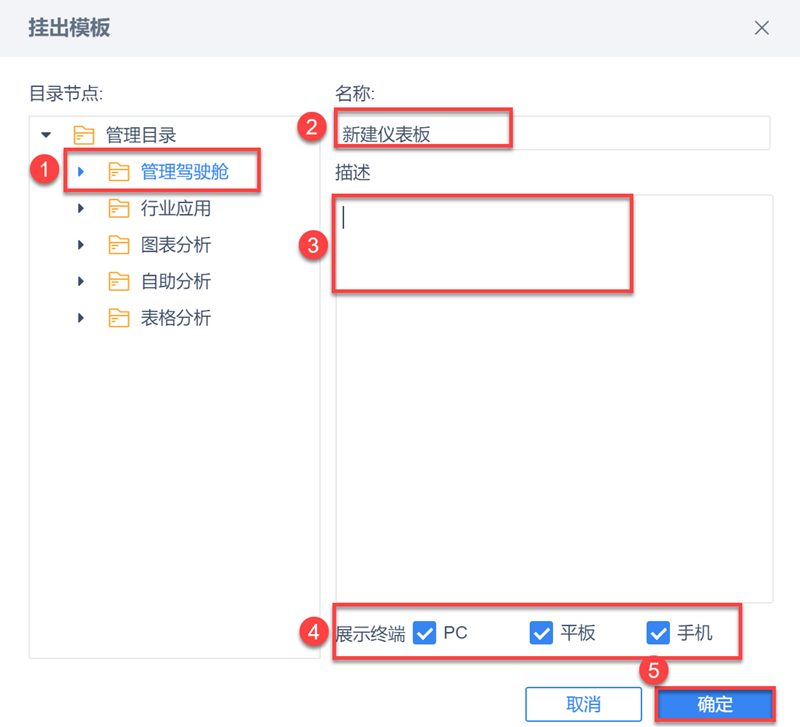Expand the 管理驾驶舱 tree node

coord(81,172)
